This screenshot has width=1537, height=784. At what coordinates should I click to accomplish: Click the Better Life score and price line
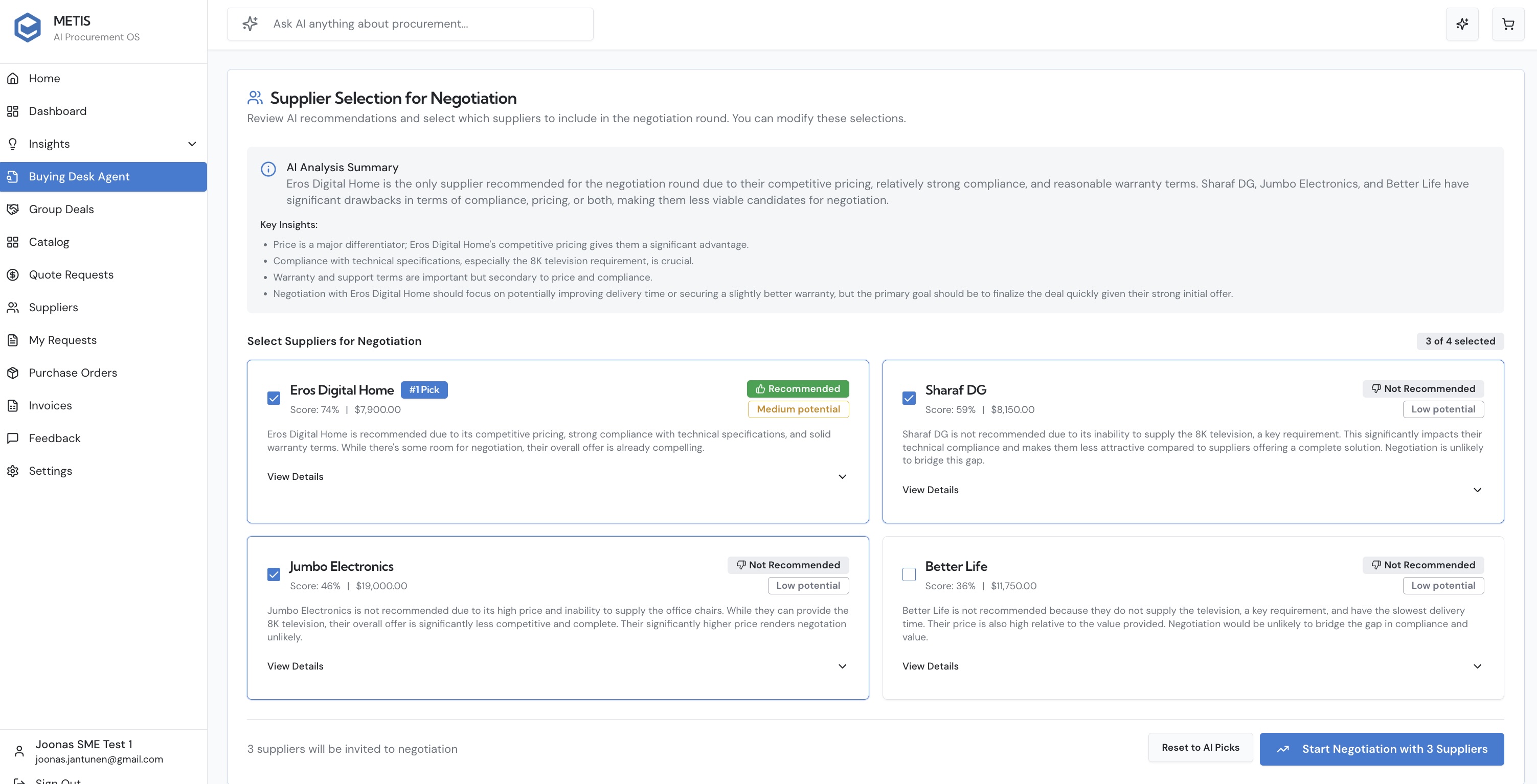pyautogui.click(x=980, y=586)
